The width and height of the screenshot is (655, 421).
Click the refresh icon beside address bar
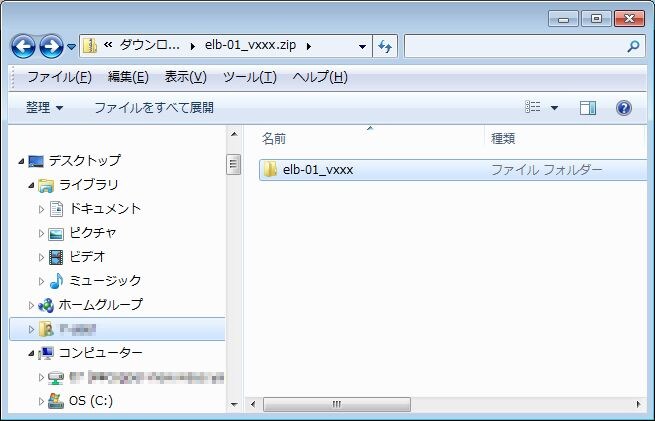(x=386, y=46)
